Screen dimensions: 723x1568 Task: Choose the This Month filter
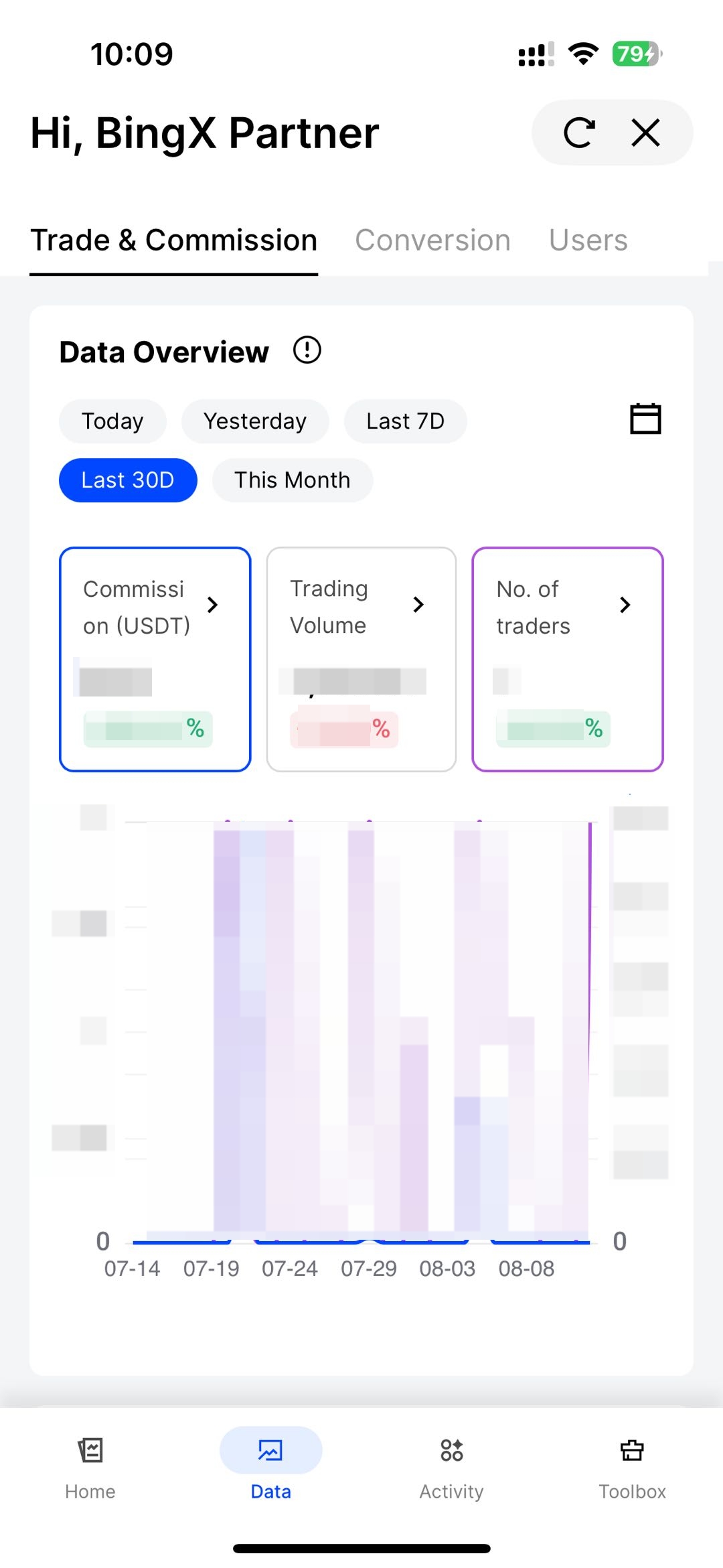[x=292, y=480]
